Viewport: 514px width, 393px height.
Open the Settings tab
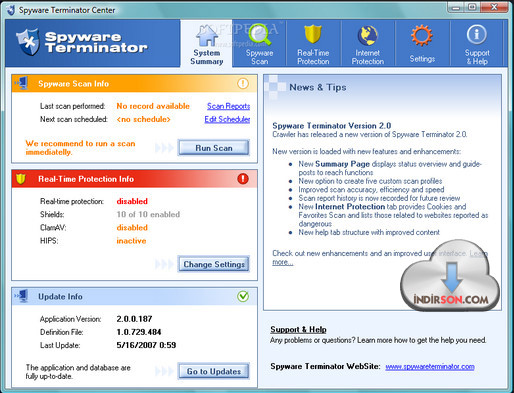(x=422, y=44)
